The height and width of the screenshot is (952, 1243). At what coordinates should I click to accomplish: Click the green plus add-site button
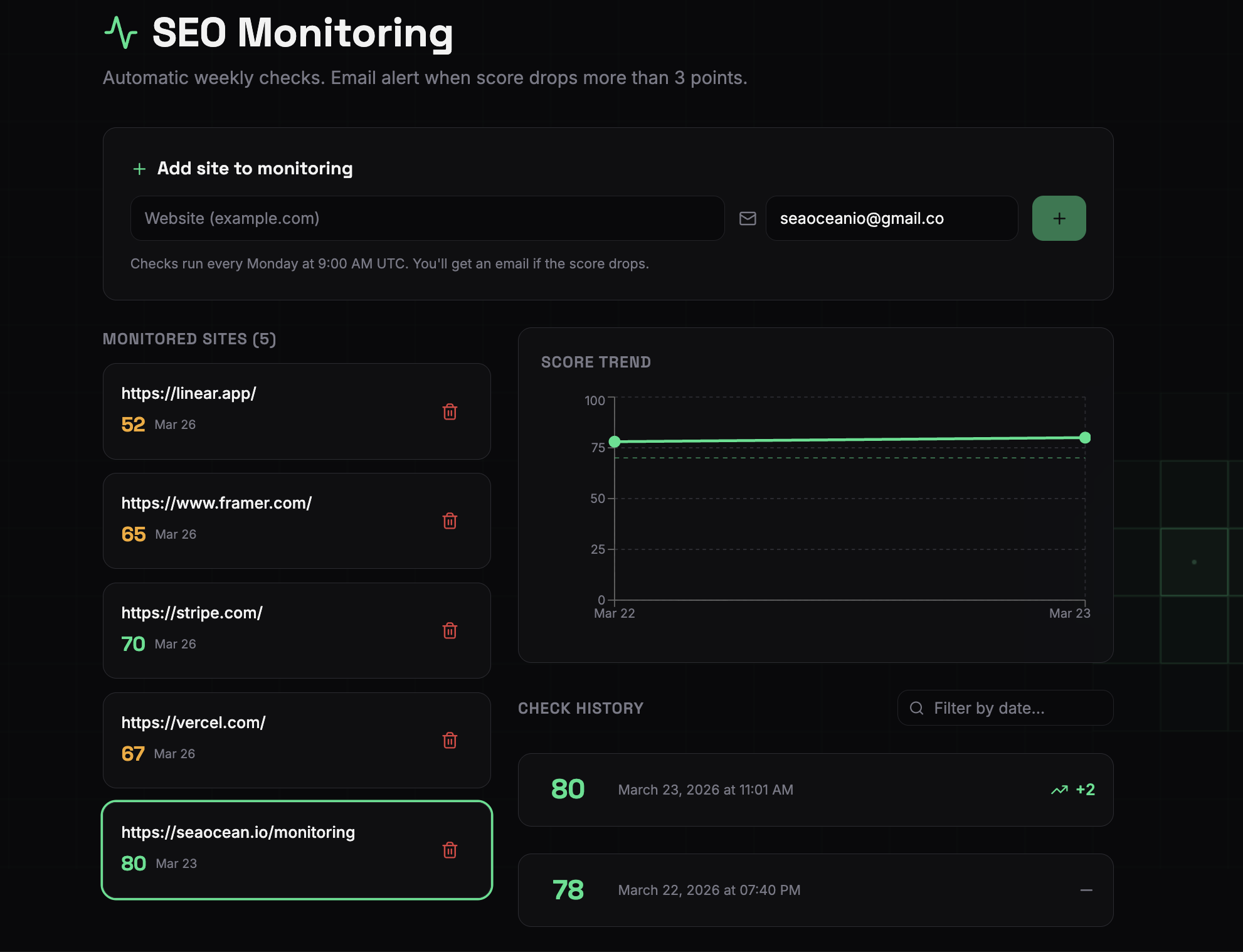(x=1059, y=218)
